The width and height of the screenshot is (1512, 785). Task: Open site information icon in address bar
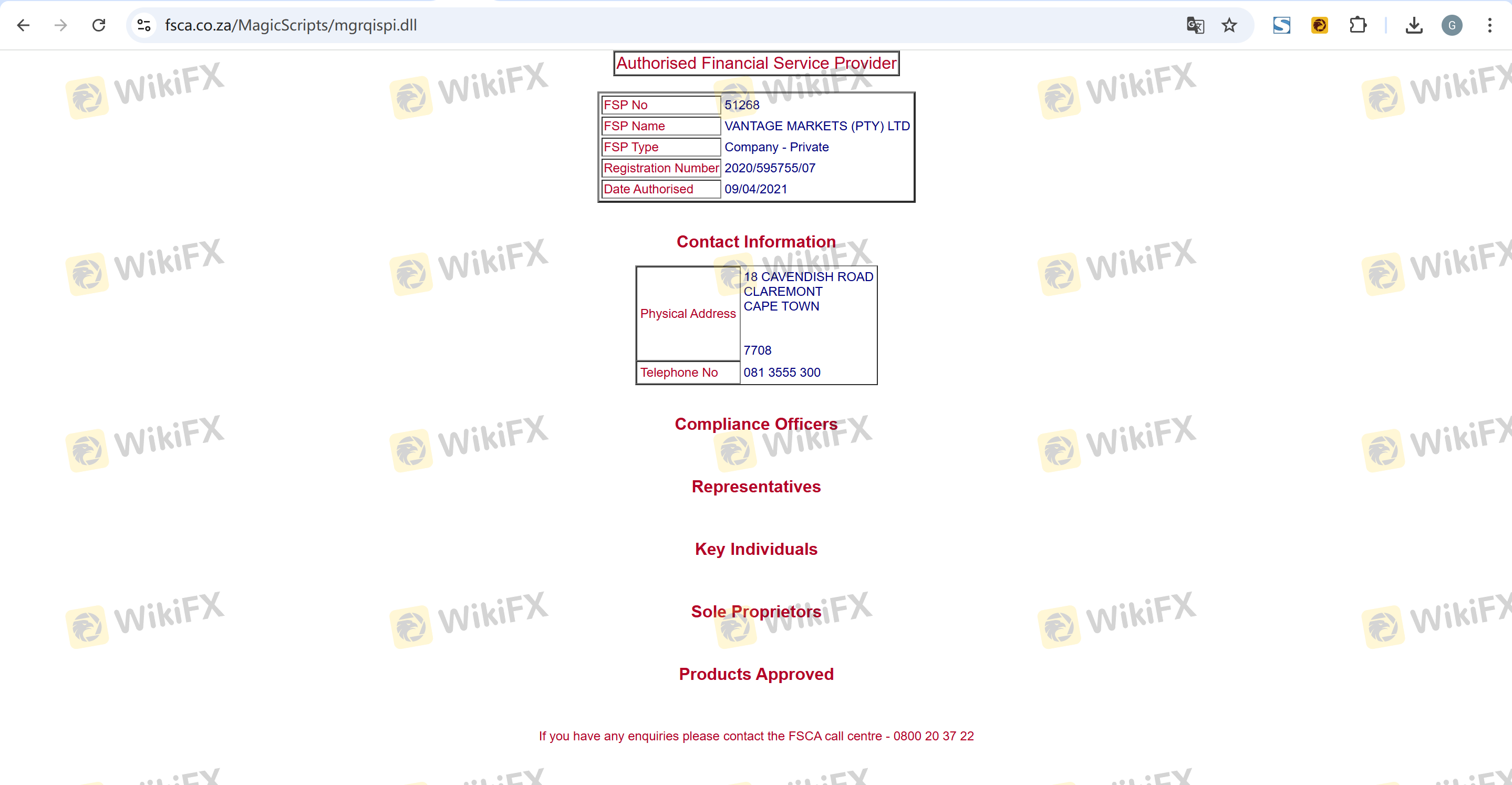pos(144,25)
